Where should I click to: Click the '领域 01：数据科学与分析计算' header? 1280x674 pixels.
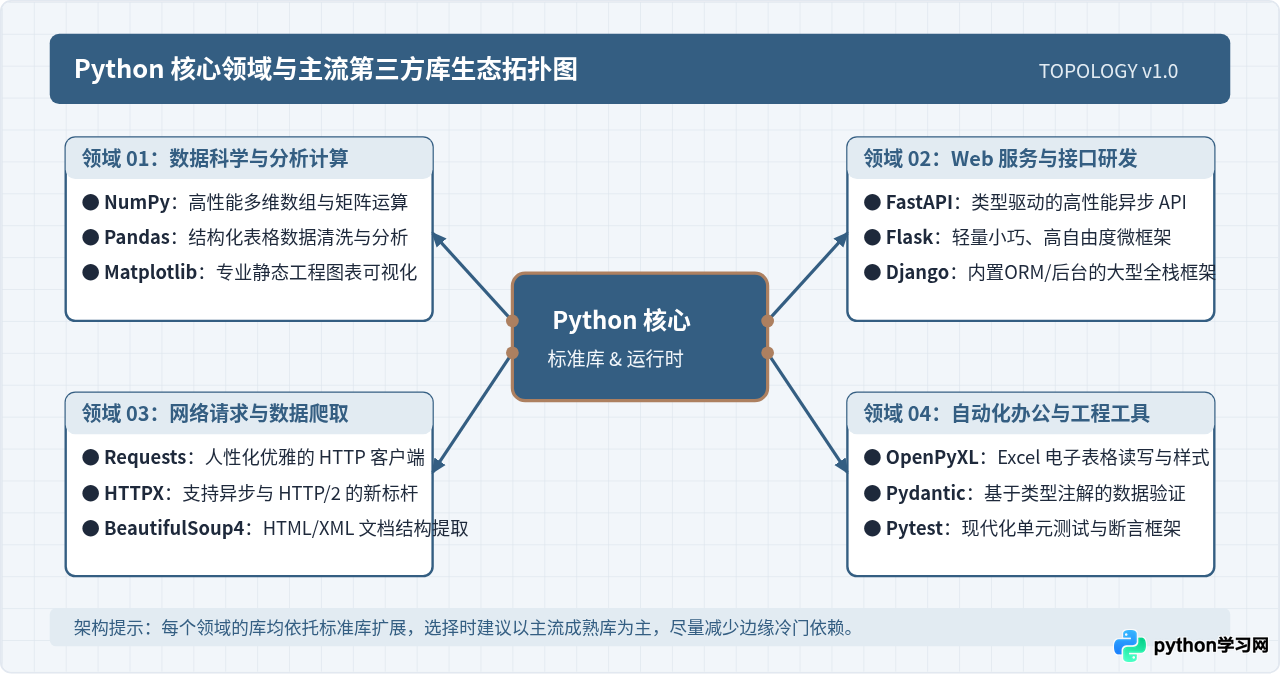tap(249, 158)
